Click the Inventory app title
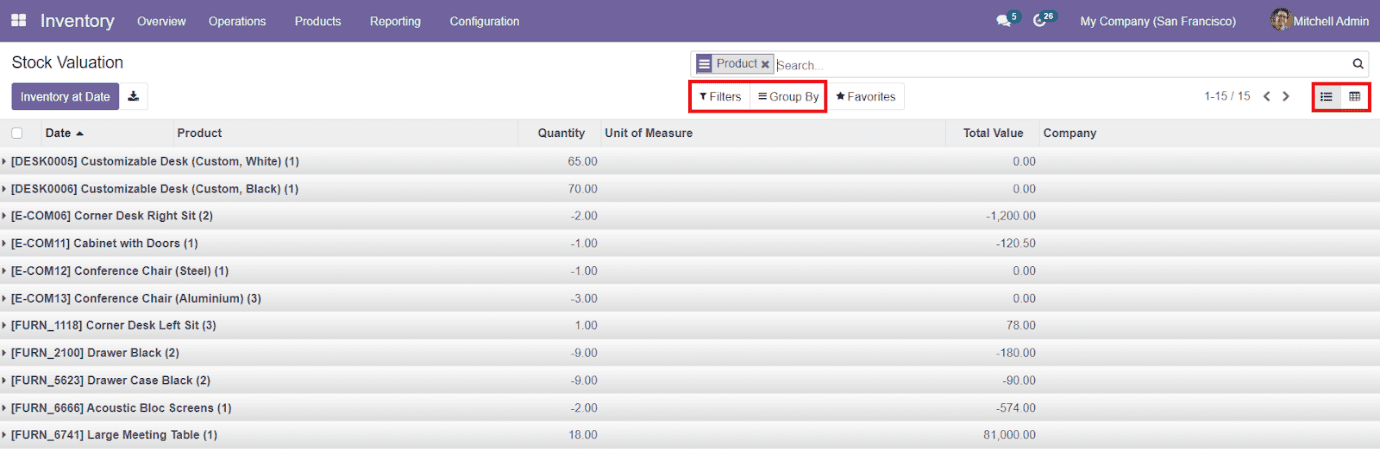 tap(77, 21)
